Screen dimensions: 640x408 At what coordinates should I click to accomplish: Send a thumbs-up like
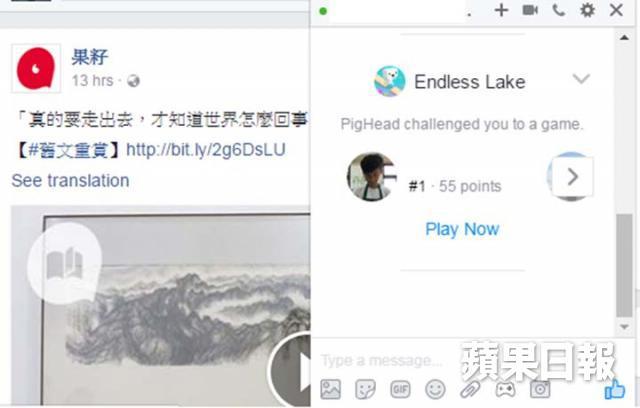tap(614, 389)
